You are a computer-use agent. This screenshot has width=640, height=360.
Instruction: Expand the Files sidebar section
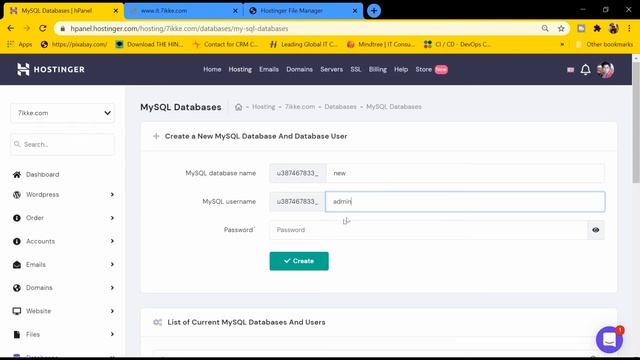[112, 334]
